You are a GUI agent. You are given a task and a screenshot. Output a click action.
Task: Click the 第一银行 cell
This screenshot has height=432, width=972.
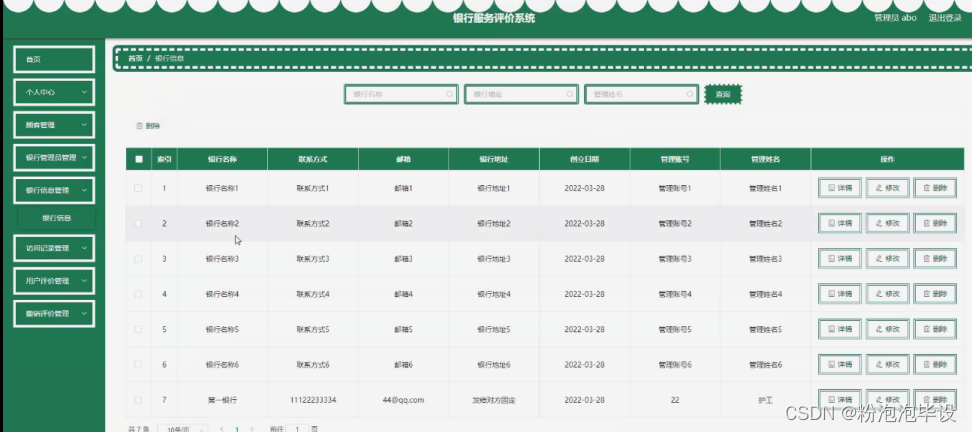pyautogui.click(x=222, y=400)
